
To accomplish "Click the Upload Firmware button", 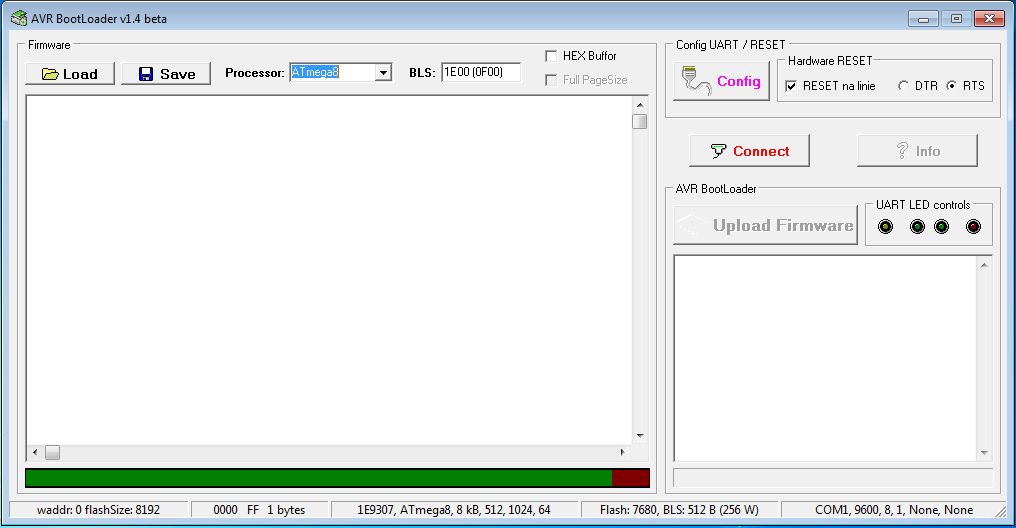I will pyautogui.click(x=765, y=225).
